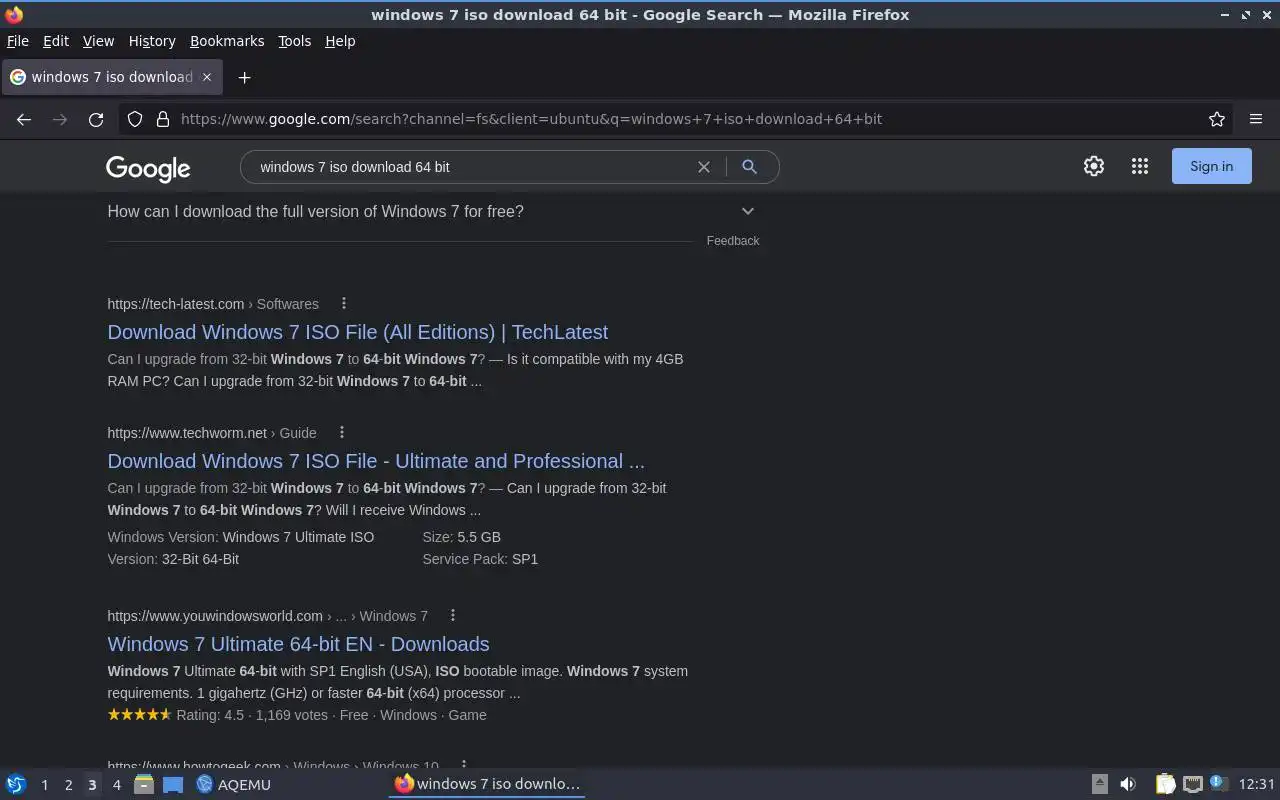
Task: Open the Tools menu
Action: click(x=294, y=41)
